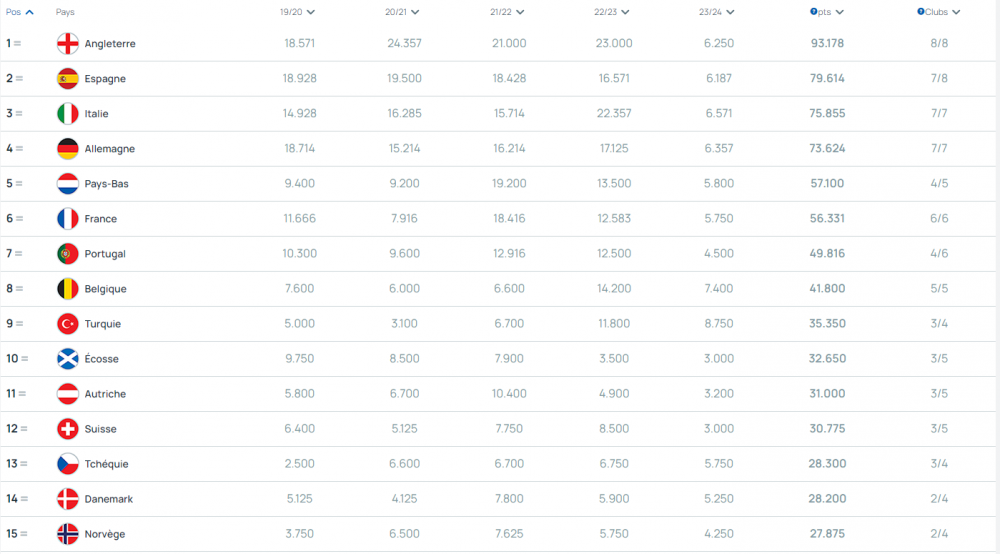The height and width of the screenshot is (554, 1000).
Task: Open the Allemagne country link
Action: tap(110, 149)
